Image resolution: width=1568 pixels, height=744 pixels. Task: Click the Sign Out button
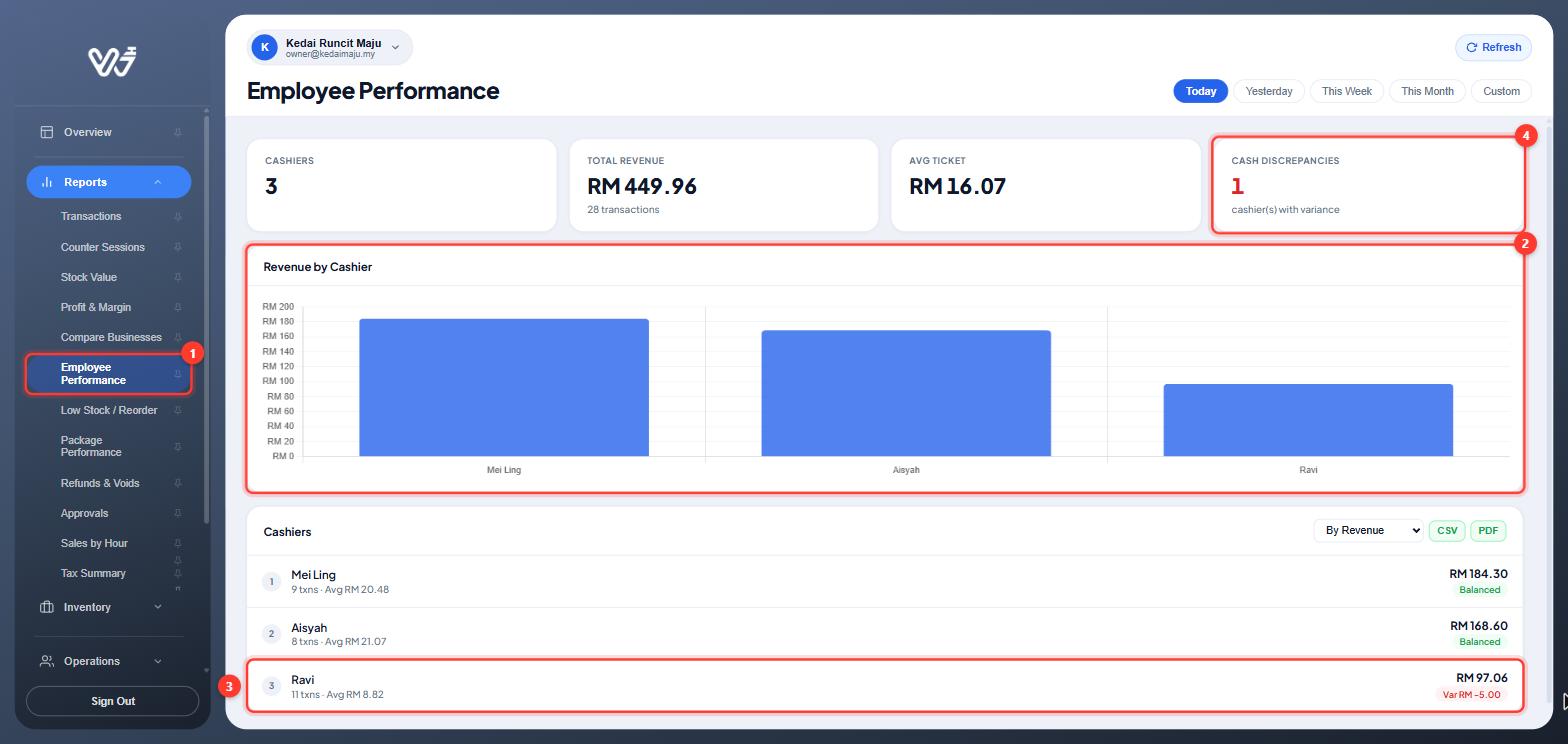tap(113, 701)
